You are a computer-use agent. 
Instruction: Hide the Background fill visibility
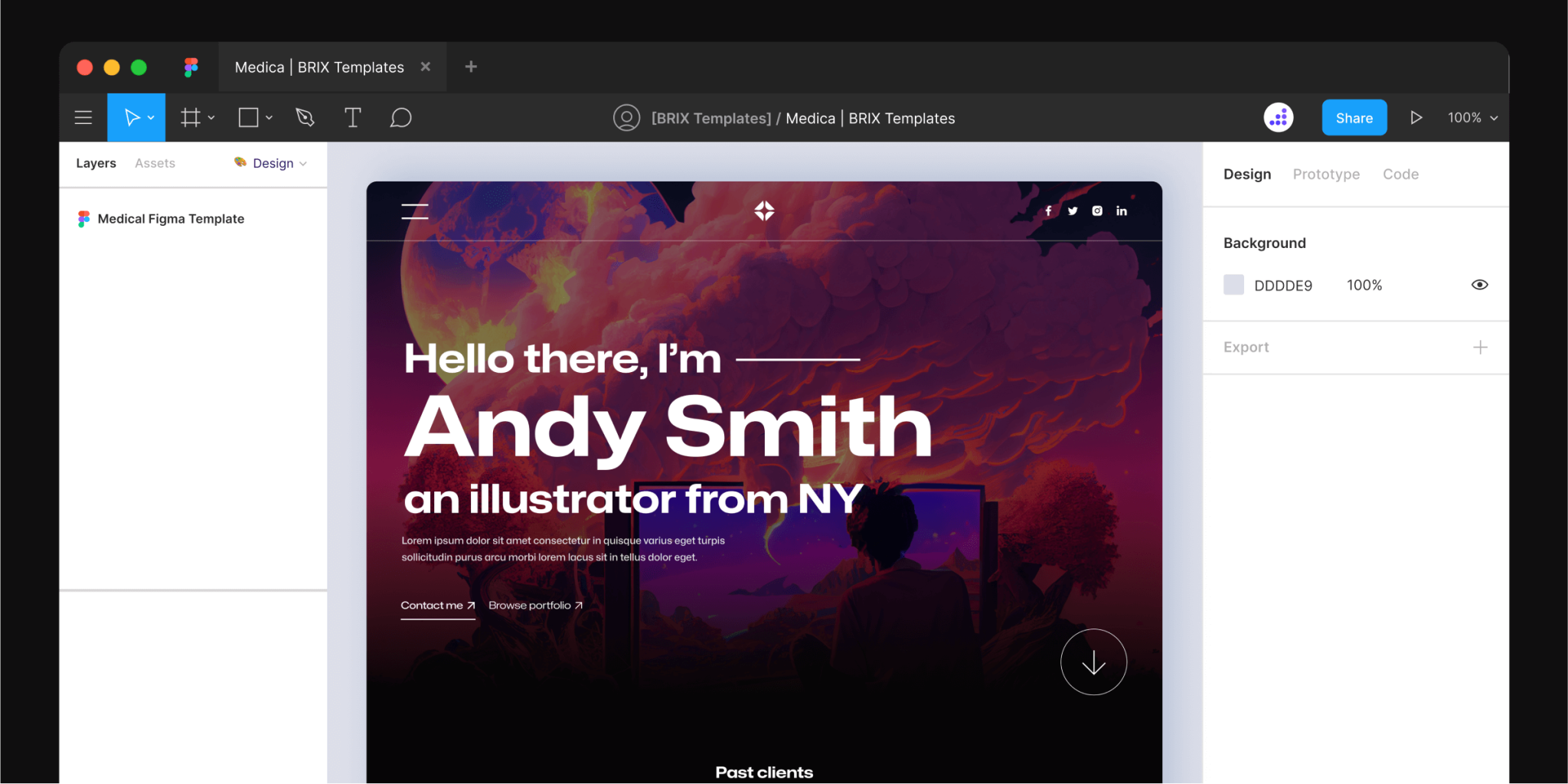(x=1479, y=284)
